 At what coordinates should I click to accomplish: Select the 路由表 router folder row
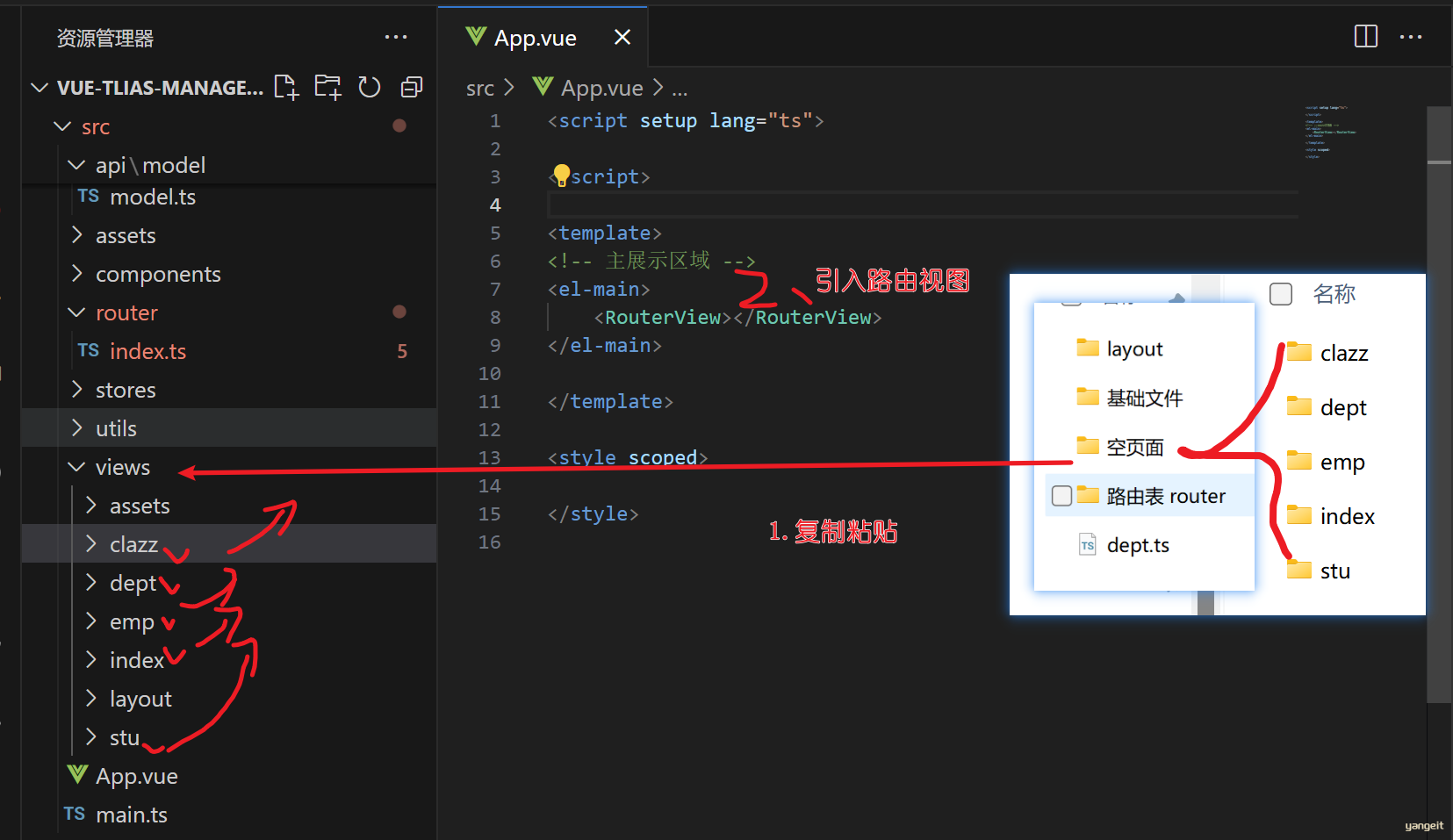[1149, 496]
